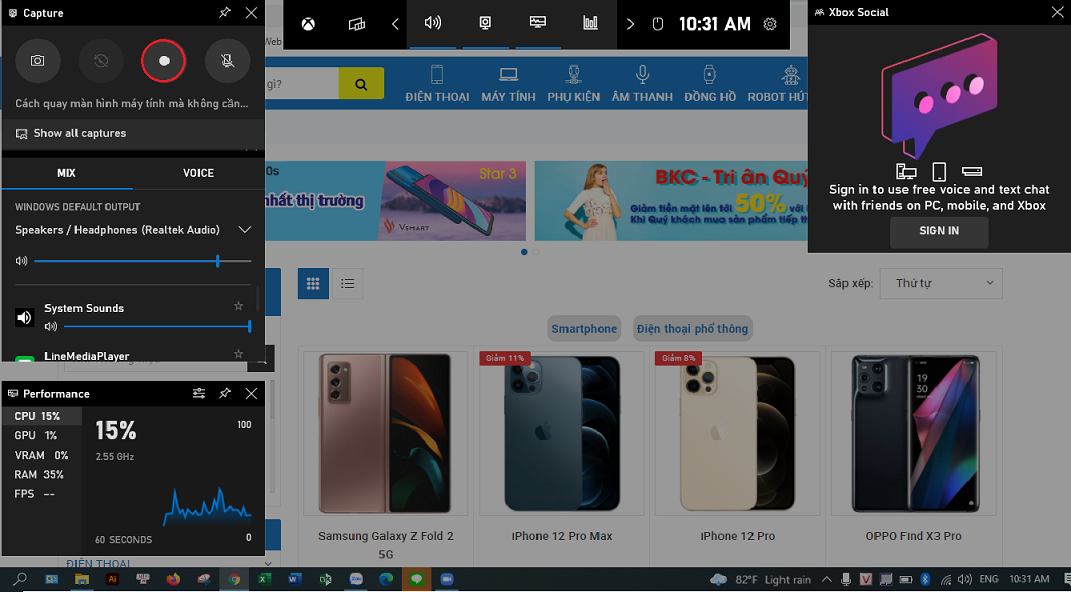The image size is (1071, 592).
Task: Click the mouse click-through icon in Game Bar
Action: [x=658, y=24]
